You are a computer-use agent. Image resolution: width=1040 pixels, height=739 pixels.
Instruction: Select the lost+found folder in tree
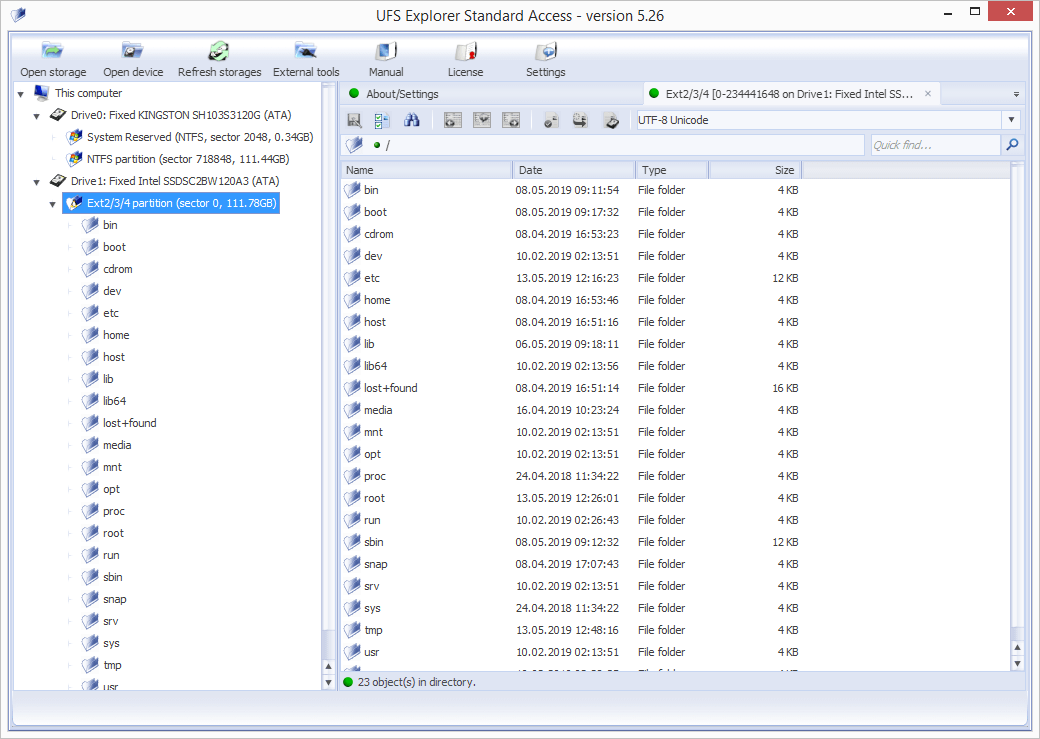pyautogui.click(x=129, y=423)
